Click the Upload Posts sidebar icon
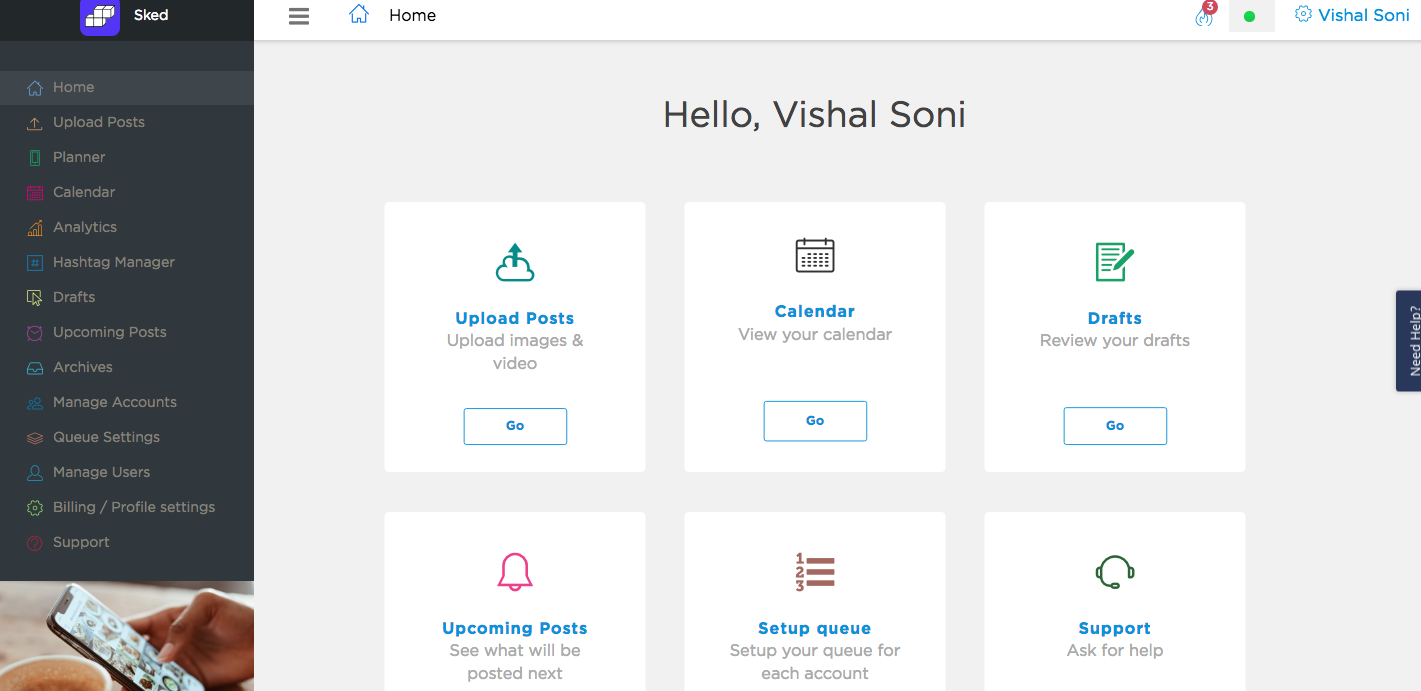Screen dimensions: 1421x691 (x=35, y=123)
